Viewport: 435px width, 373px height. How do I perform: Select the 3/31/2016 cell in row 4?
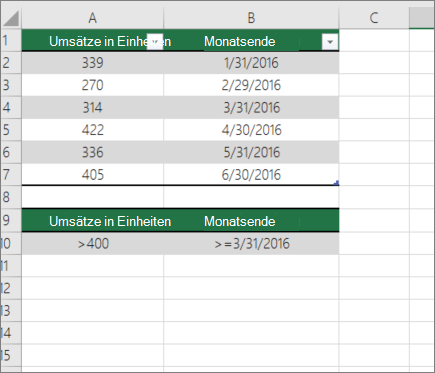251,107
